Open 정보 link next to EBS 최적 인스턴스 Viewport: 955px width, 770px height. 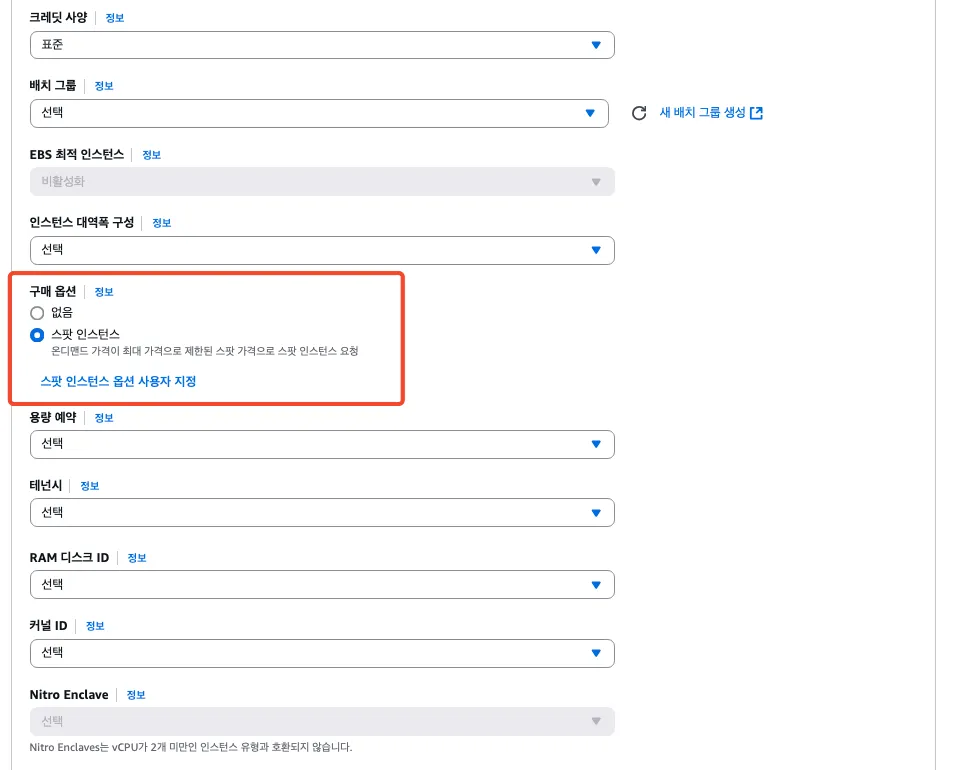[151, 155]
